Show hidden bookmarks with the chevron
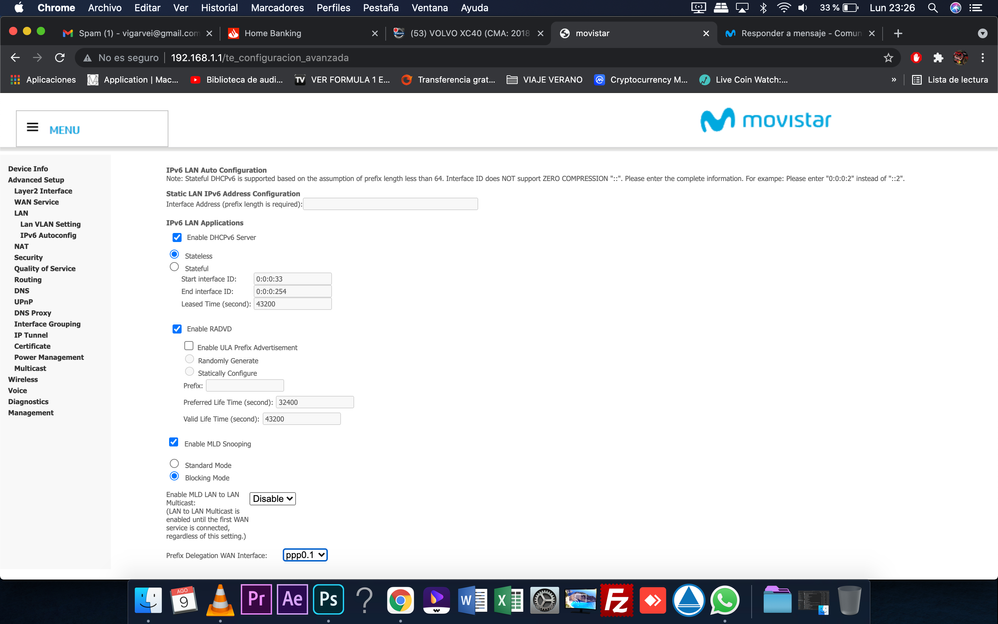This screenshot has width=998, height=624. [x=893, y=80]
